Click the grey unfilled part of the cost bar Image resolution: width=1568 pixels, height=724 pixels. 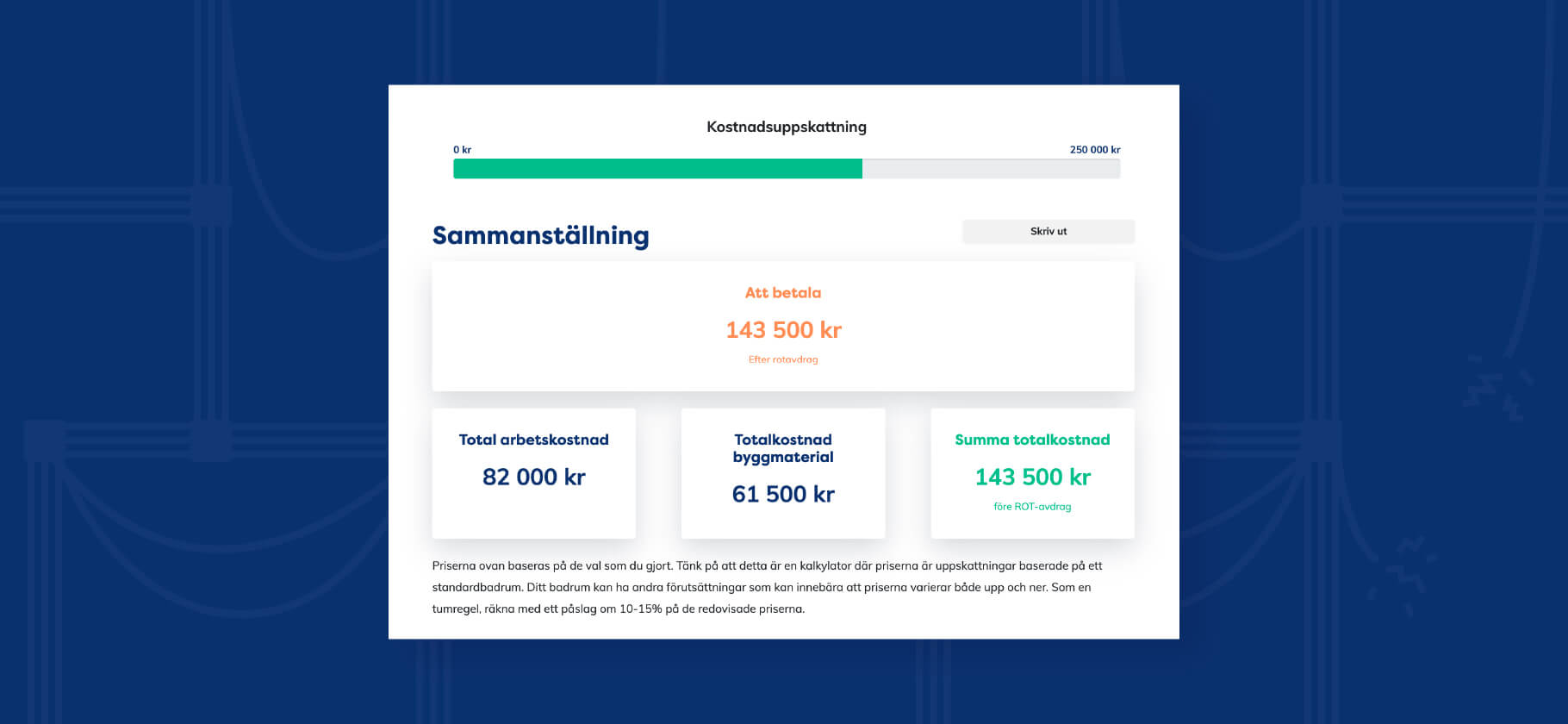[x=991, y=169]
